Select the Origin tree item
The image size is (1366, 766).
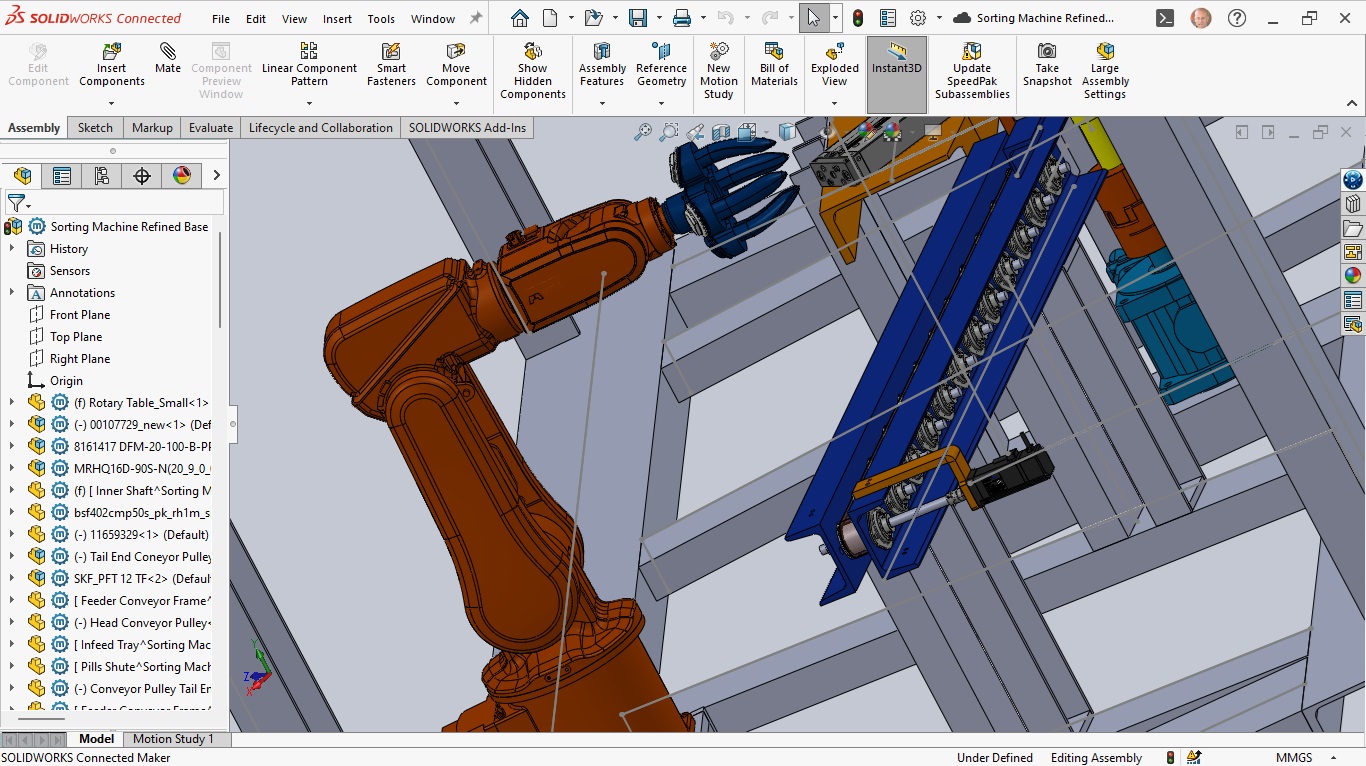point(66,381)
